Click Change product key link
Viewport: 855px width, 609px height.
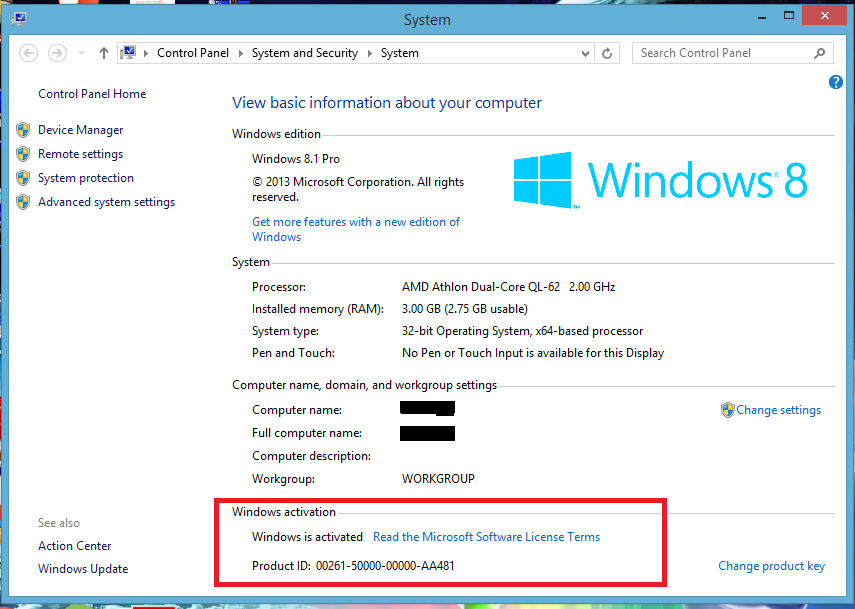[x=771, y=566]
